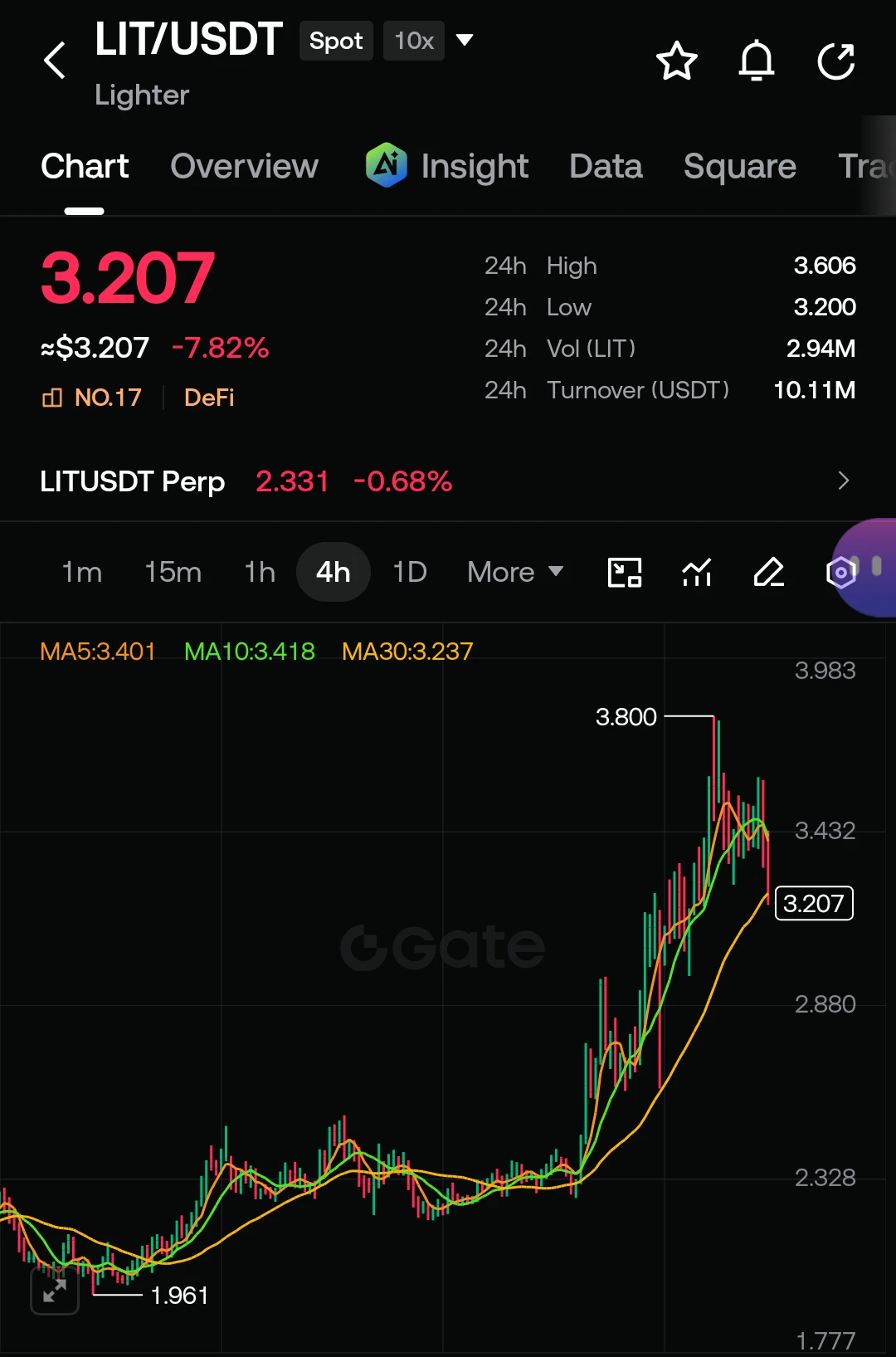Image resolution: width=896 pixels, height=1357 pixels.
Task: Open chart settings hexagon icon
Action: point(840,573)
